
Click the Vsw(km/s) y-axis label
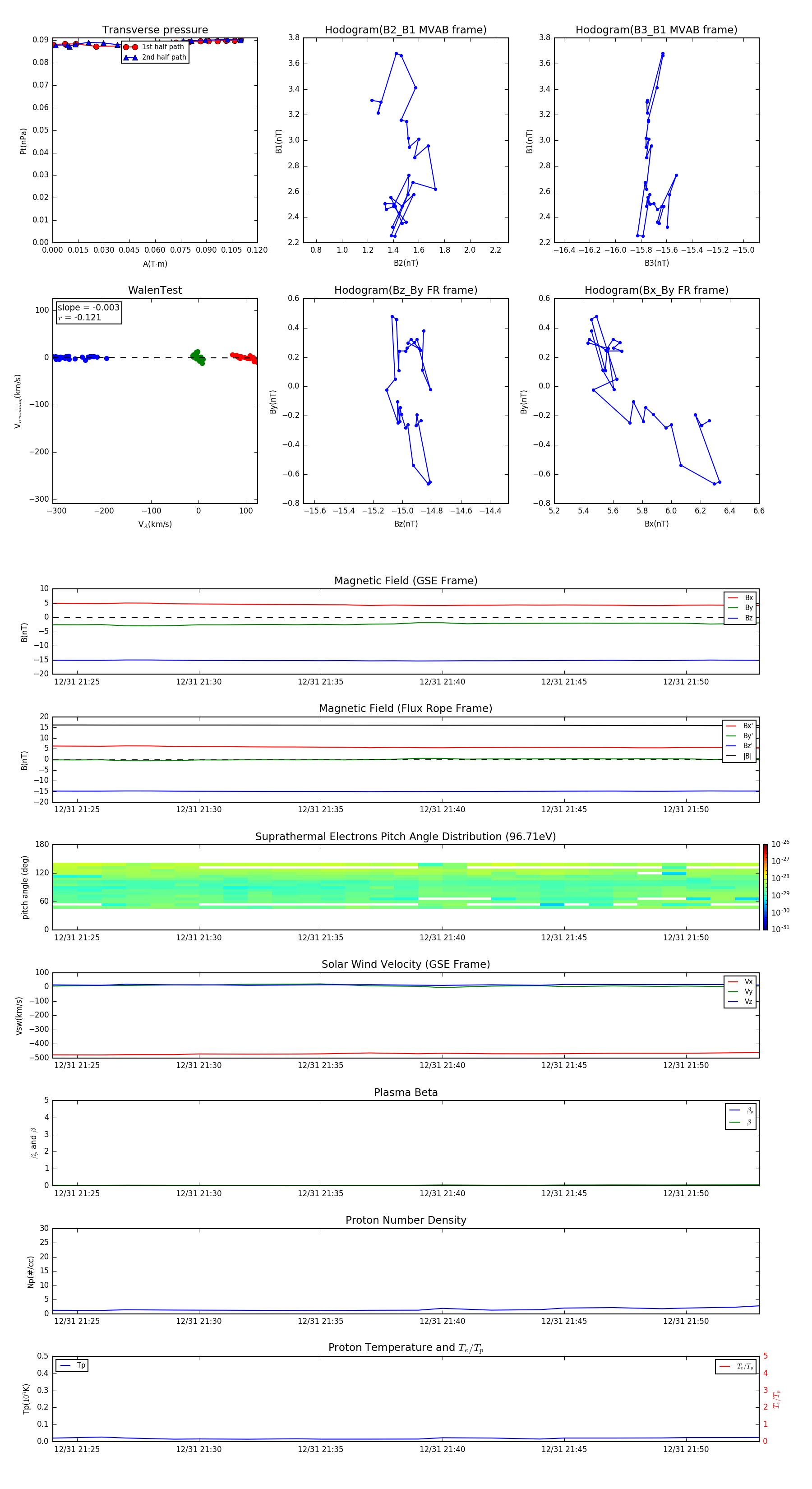click(19, 1016)
